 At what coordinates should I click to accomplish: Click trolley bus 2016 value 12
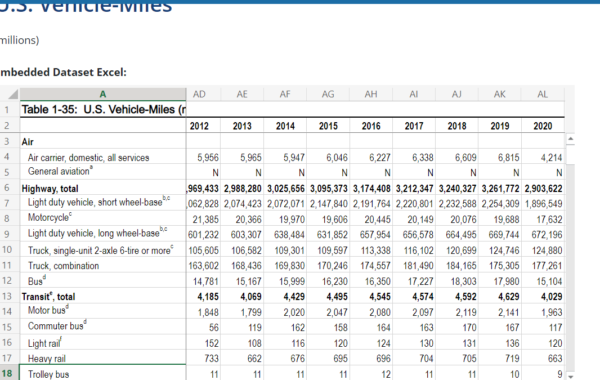point(371,374)
